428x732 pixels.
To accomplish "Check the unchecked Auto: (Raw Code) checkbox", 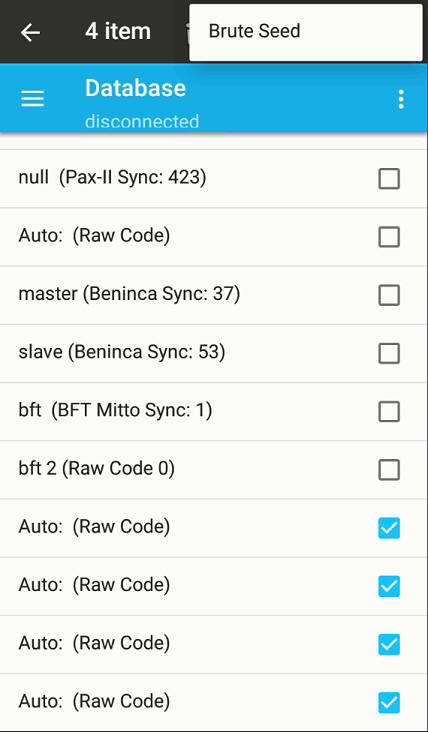I will [x=389, y=237].
